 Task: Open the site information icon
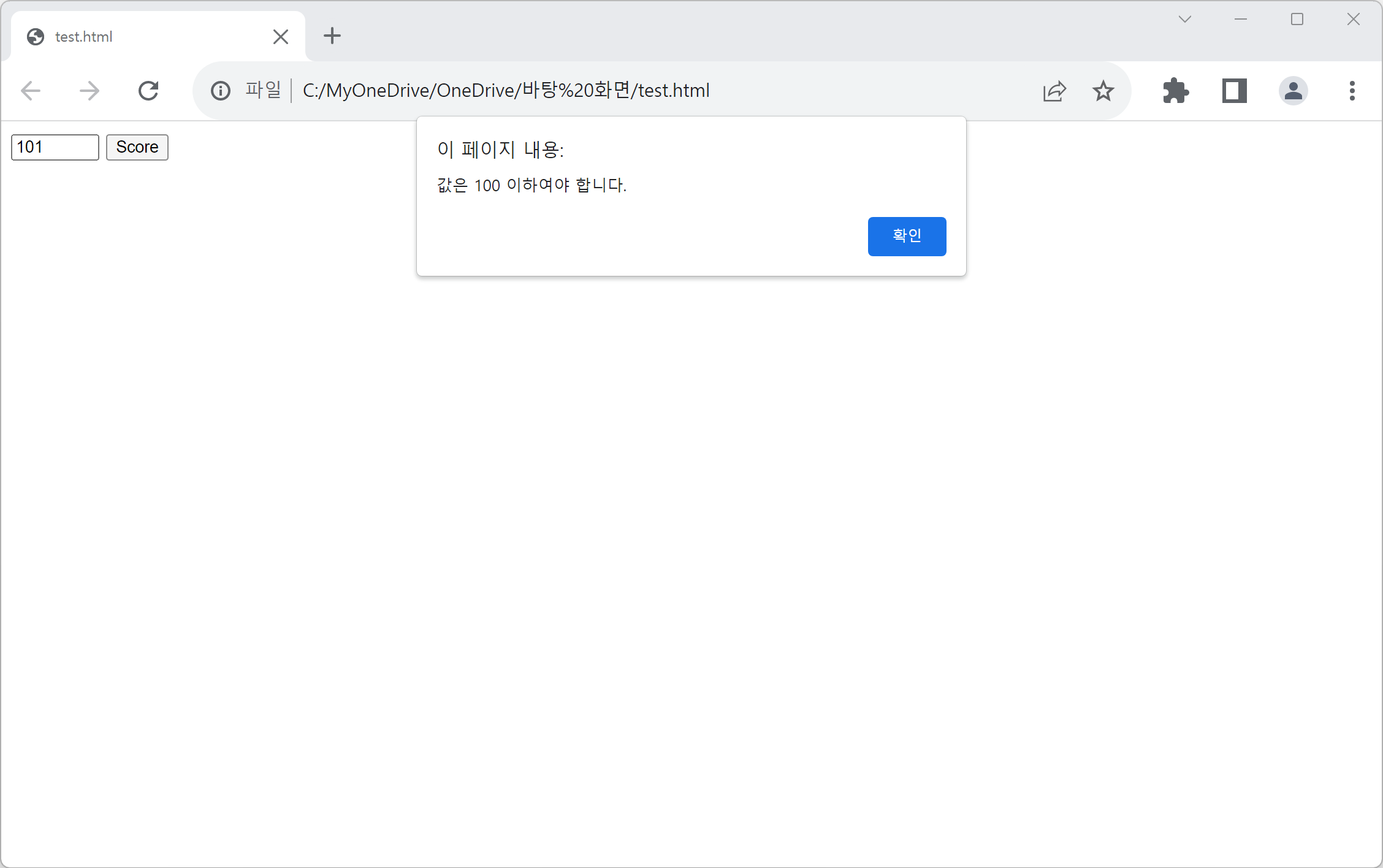(x=221, y=91)
